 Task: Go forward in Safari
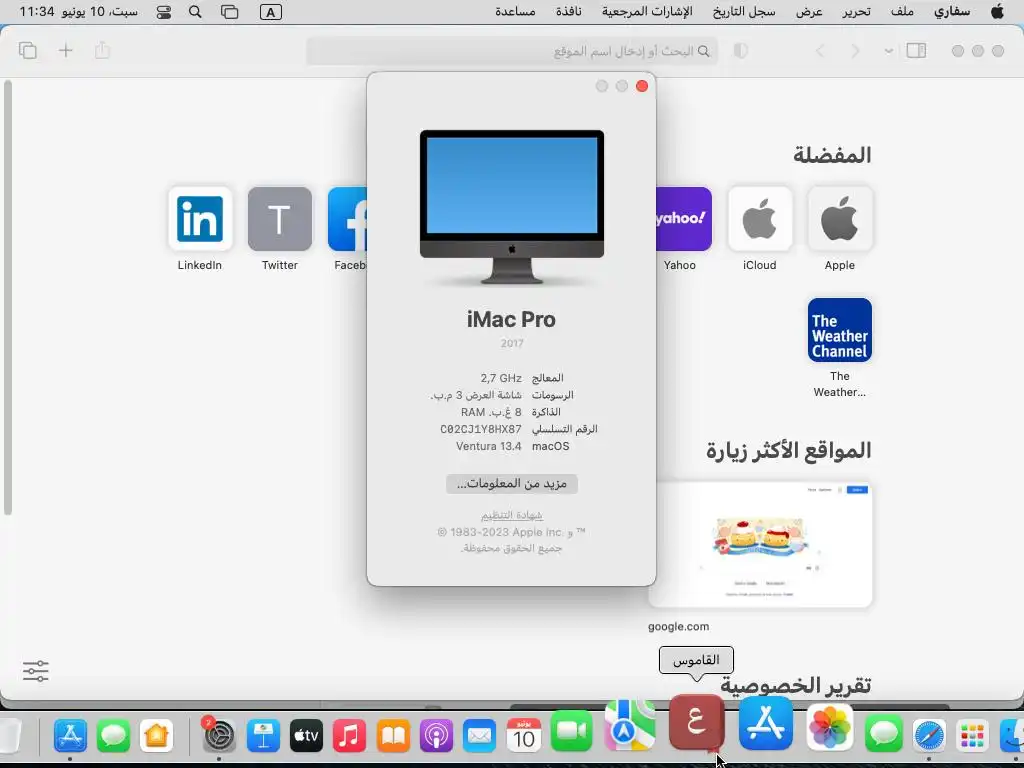click(855, 51)
